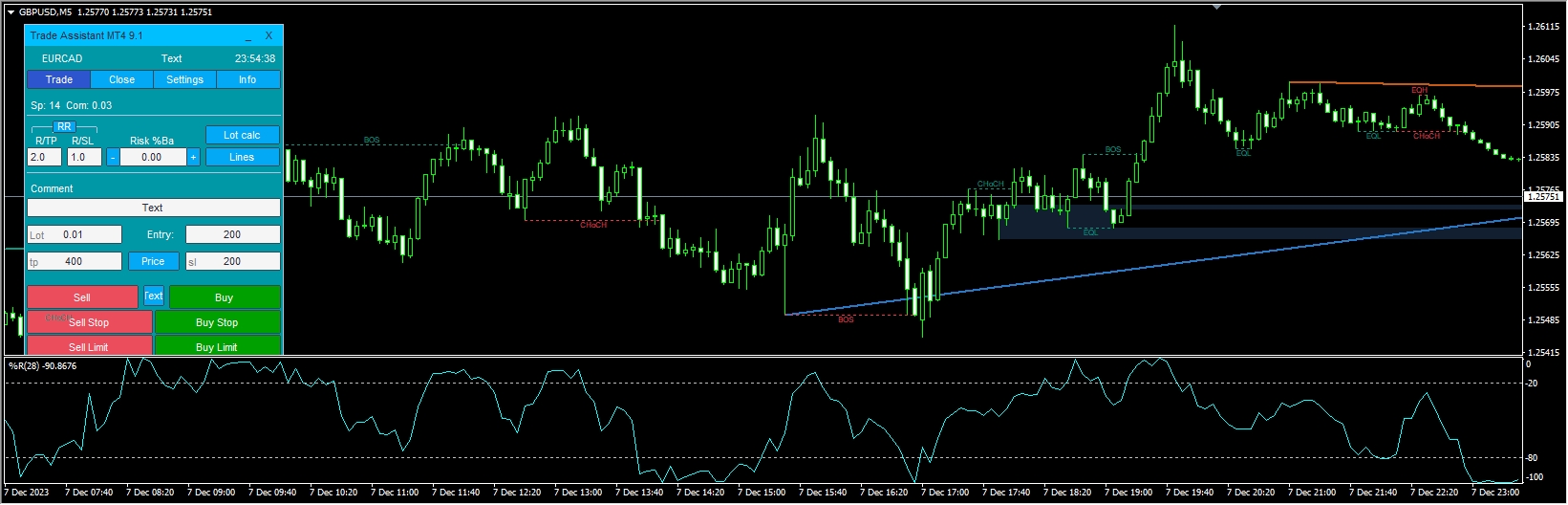
Task: Click the Comment Text input field
Action: 153,208
